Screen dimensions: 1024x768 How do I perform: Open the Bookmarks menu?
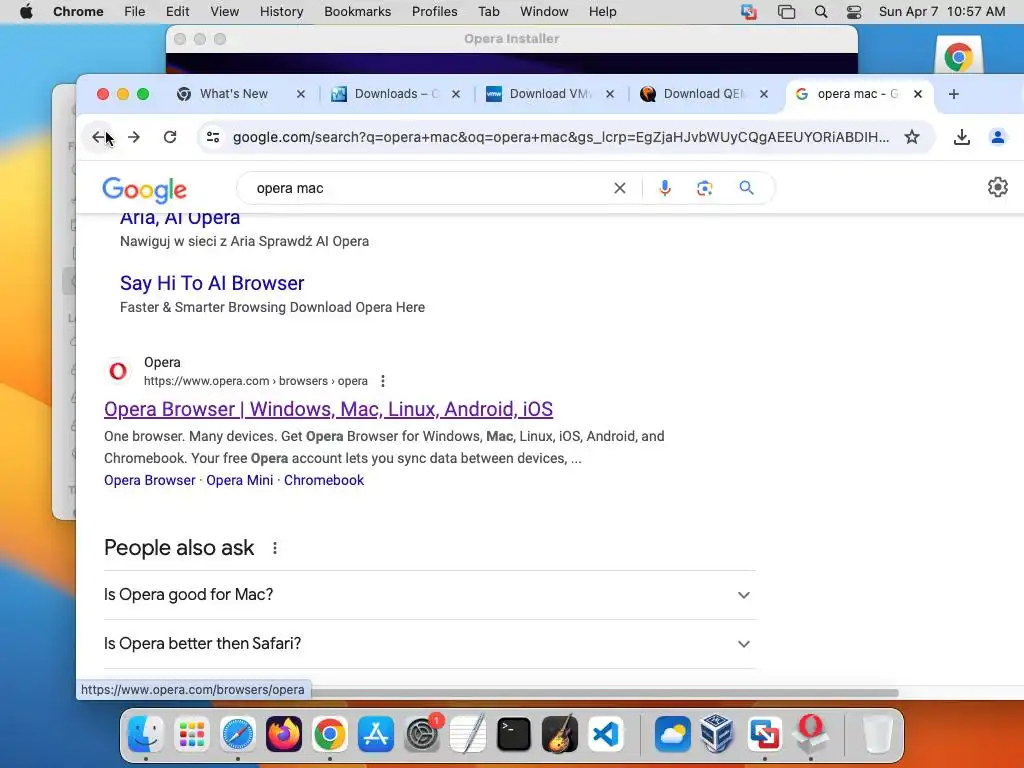[357, 12]
